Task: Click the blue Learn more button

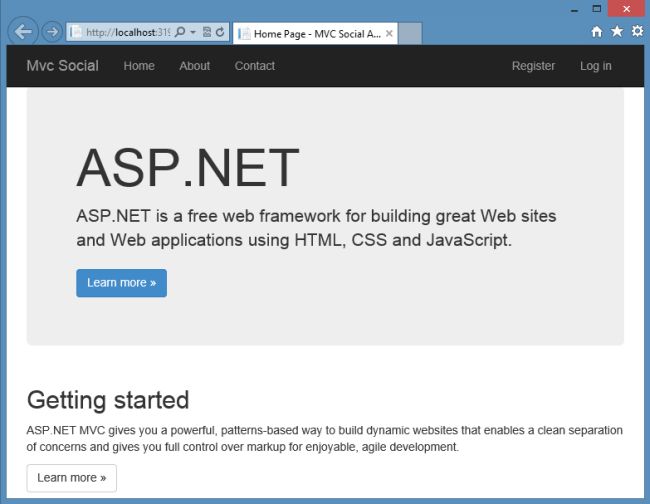Action: 121,283
